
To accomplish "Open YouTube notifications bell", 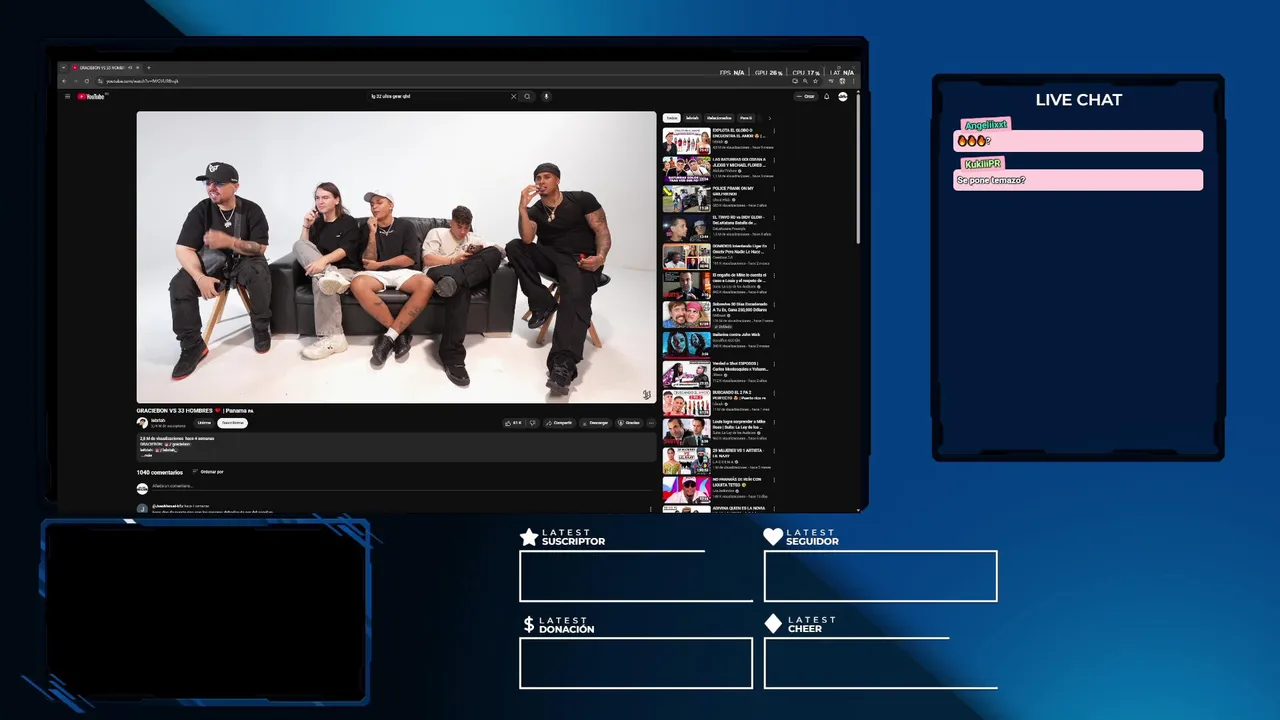I will click(x=827, y=97).
